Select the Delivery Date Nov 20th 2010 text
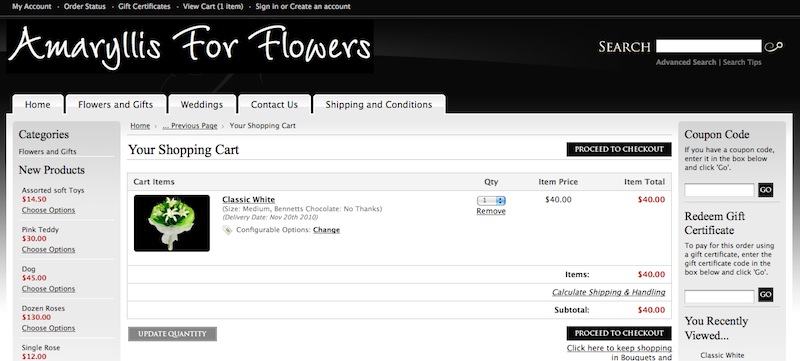 pyautogui.click(x=270, y=217)
